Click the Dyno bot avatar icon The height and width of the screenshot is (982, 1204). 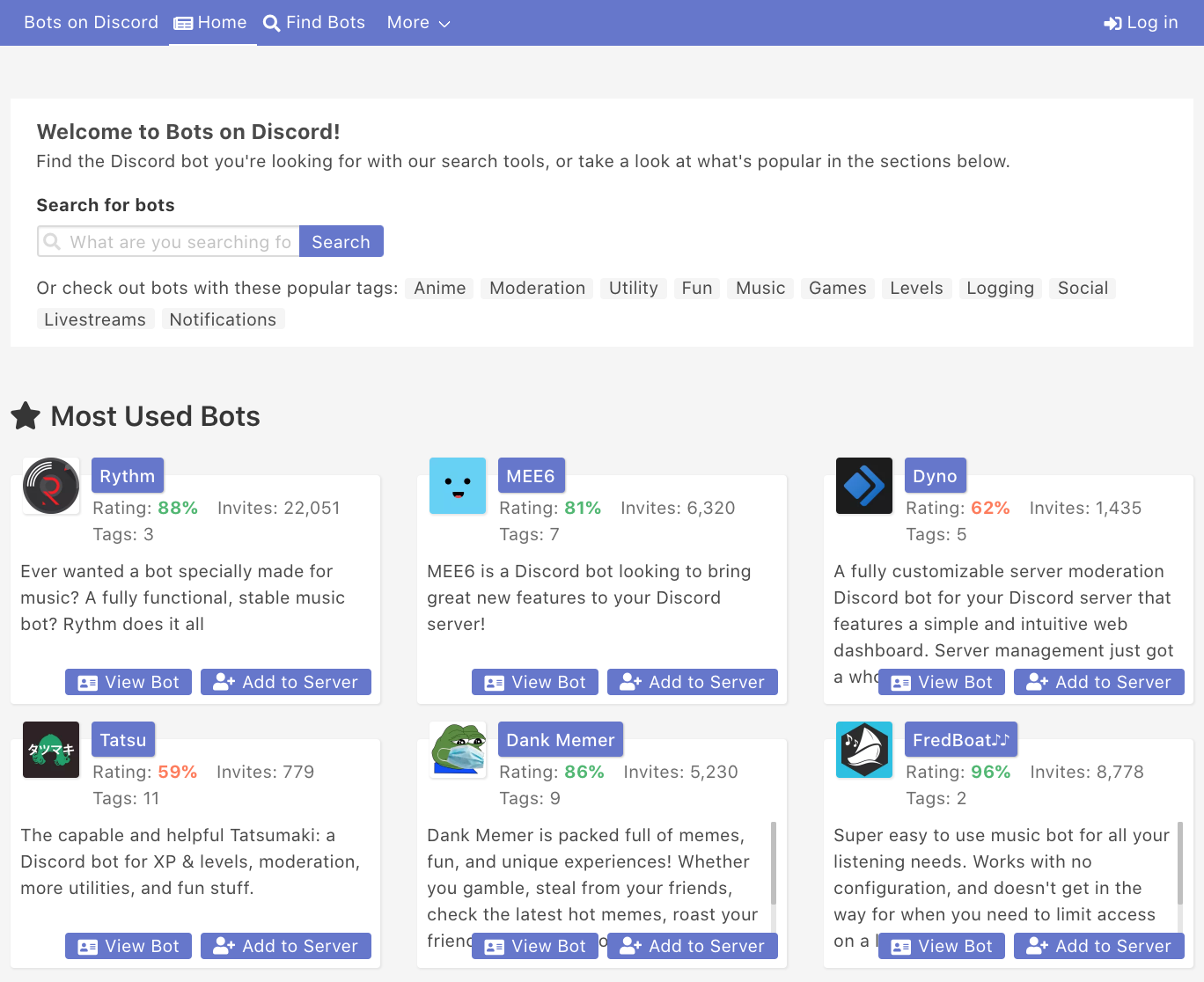click(864, 486)
